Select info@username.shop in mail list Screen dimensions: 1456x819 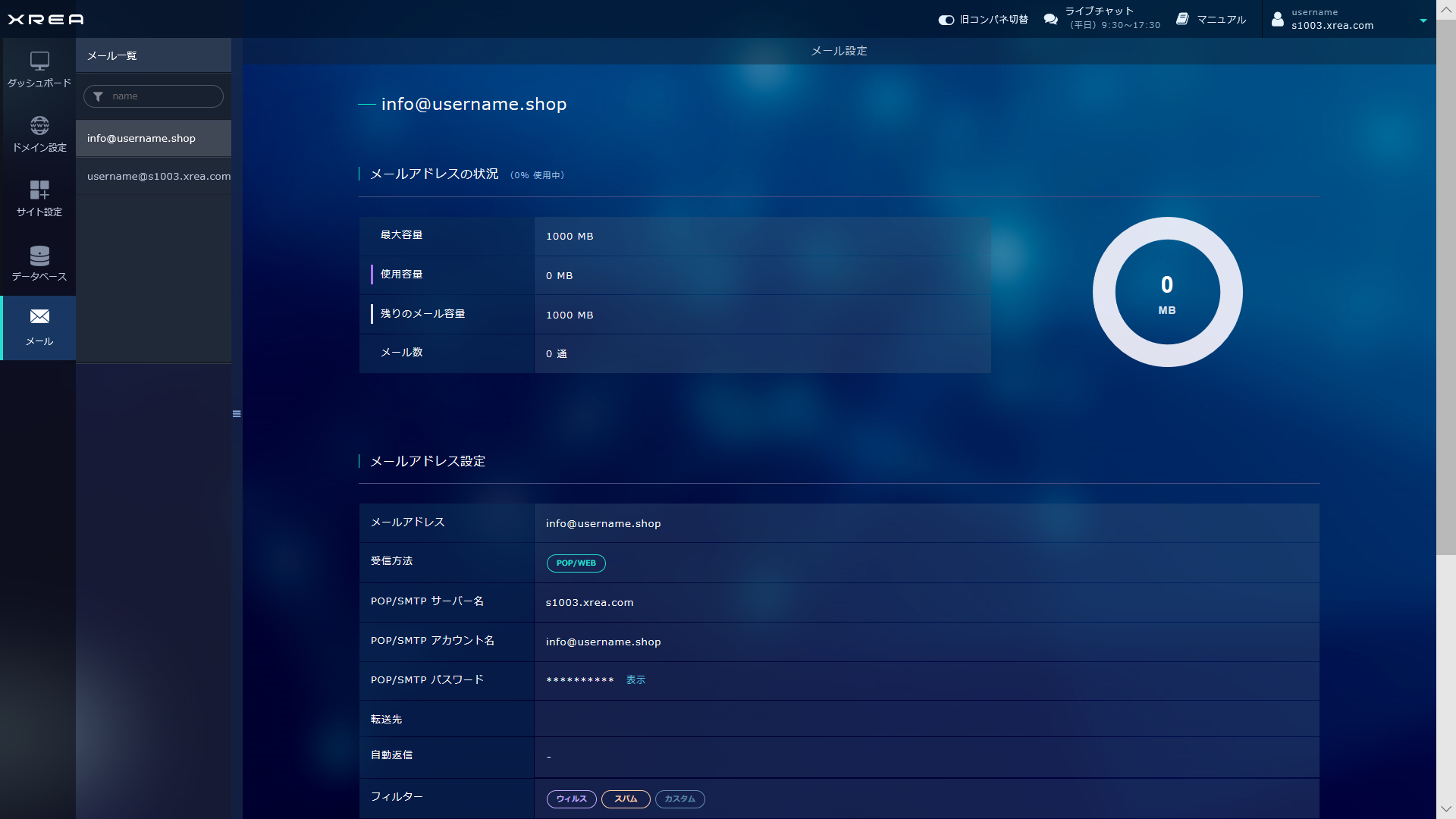[142, 139]
